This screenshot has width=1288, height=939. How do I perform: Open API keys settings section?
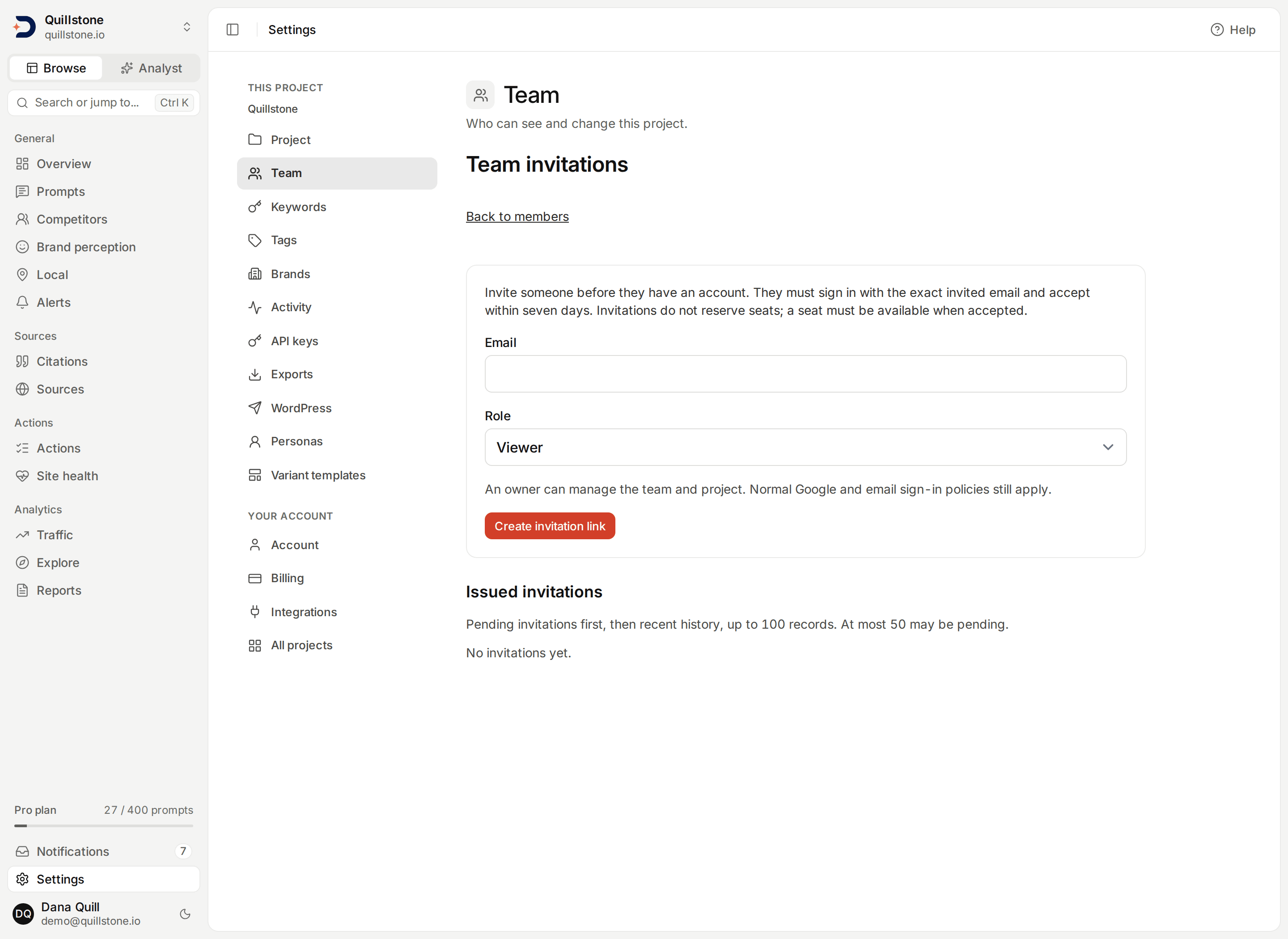[337, 341]
